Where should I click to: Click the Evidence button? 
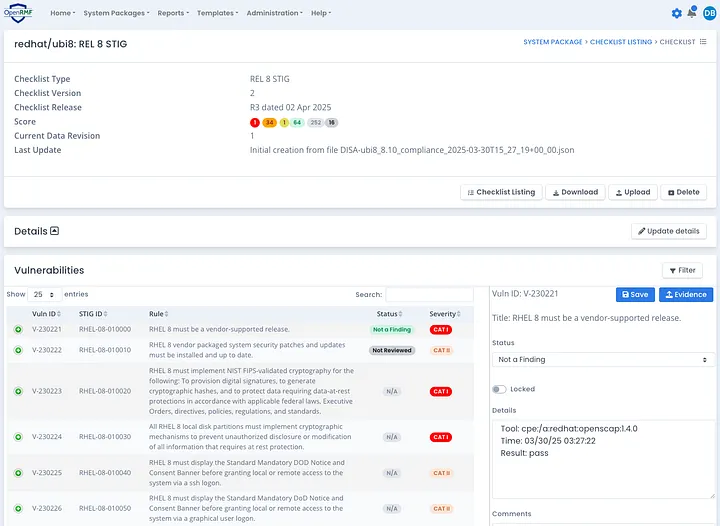pos(686,295)
